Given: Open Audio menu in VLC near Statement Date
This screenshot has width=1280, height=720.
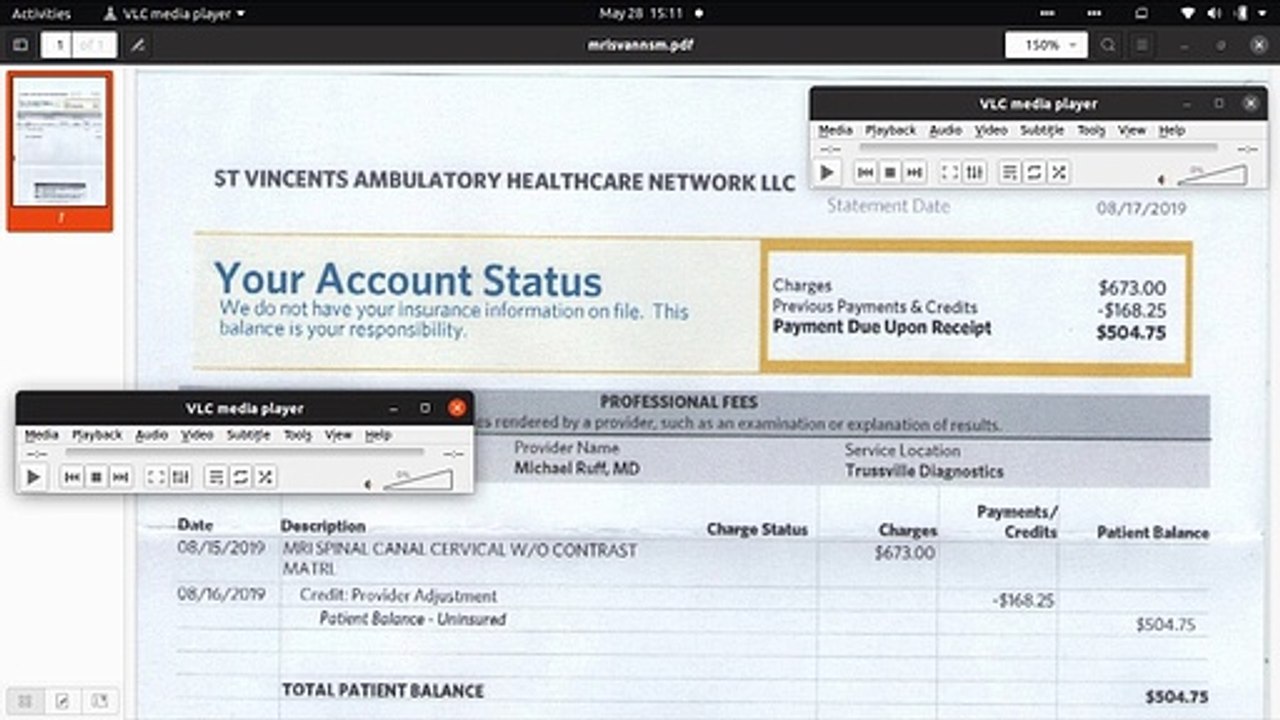Looking at the screenshot, I should (945, 130).
